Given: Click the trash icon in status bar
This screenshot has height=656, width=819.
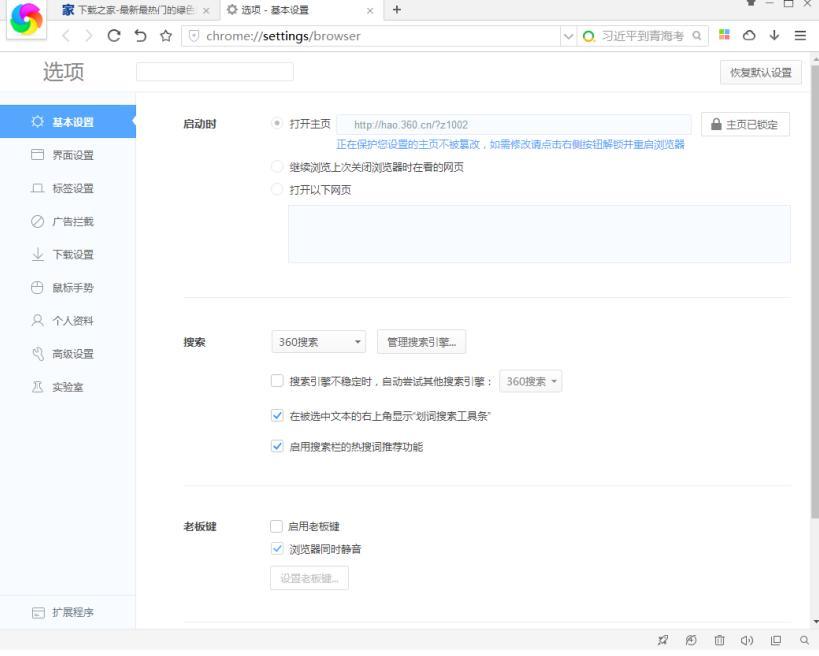Looking at the screenshot, I should [719, 641].
